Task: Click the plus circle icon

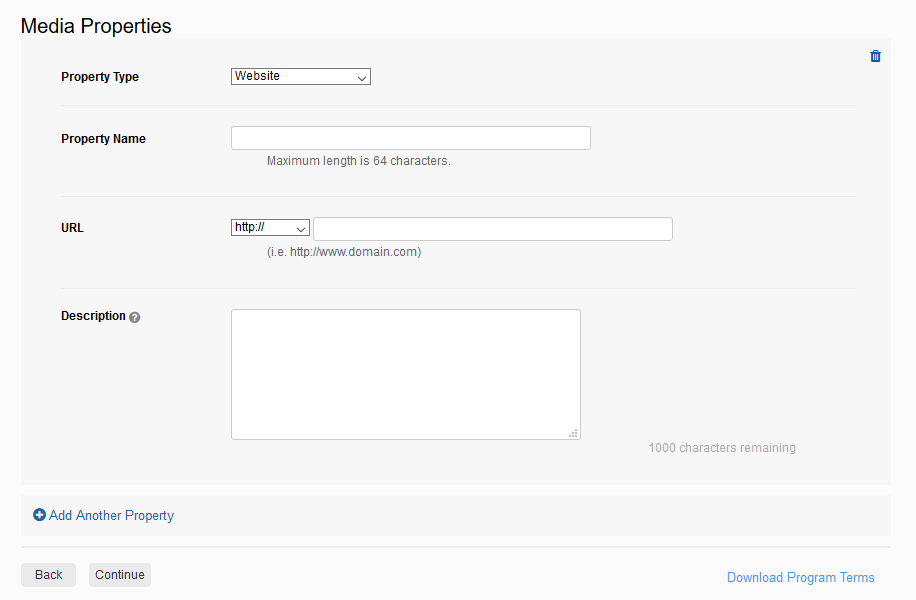Action: pyautogui.click(x=39, y=515)
